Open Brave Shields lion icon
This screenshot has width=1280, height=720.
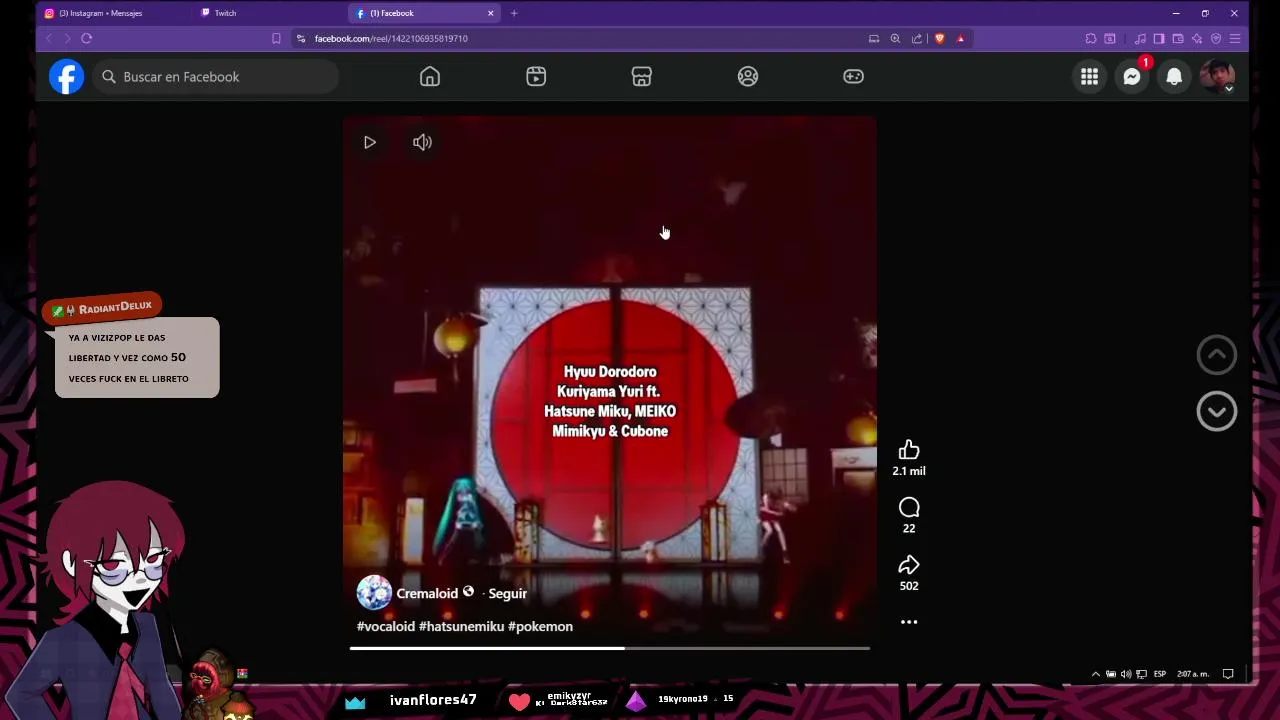click(939, 39)
